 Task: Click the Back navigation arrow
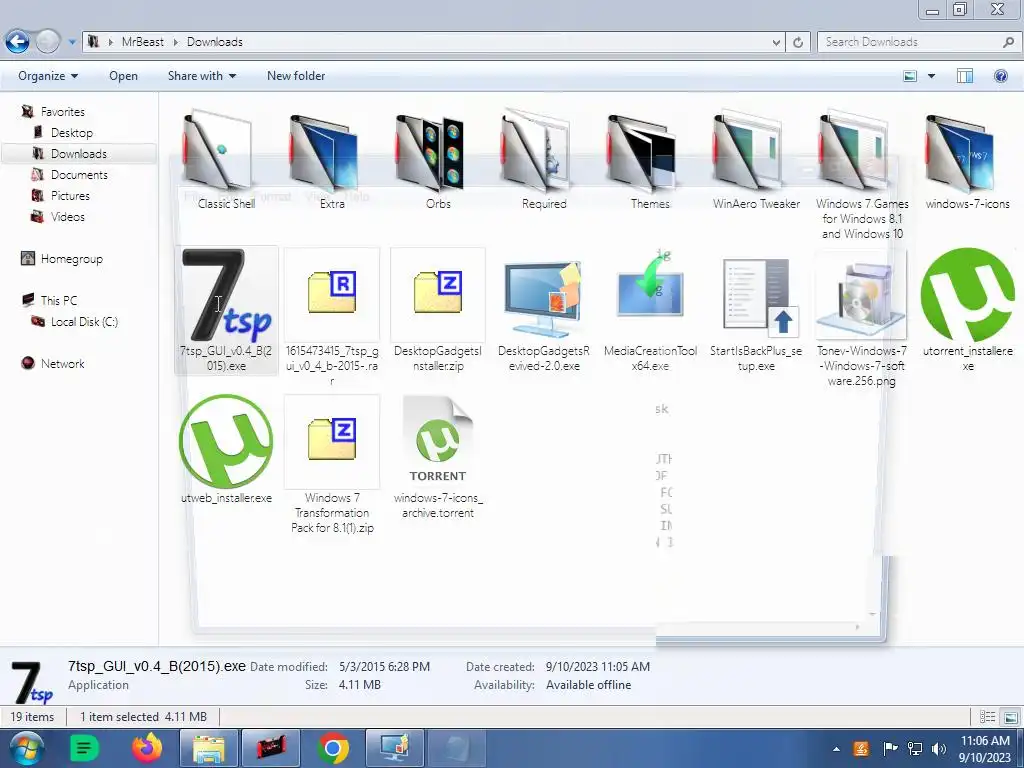[18, 42]
